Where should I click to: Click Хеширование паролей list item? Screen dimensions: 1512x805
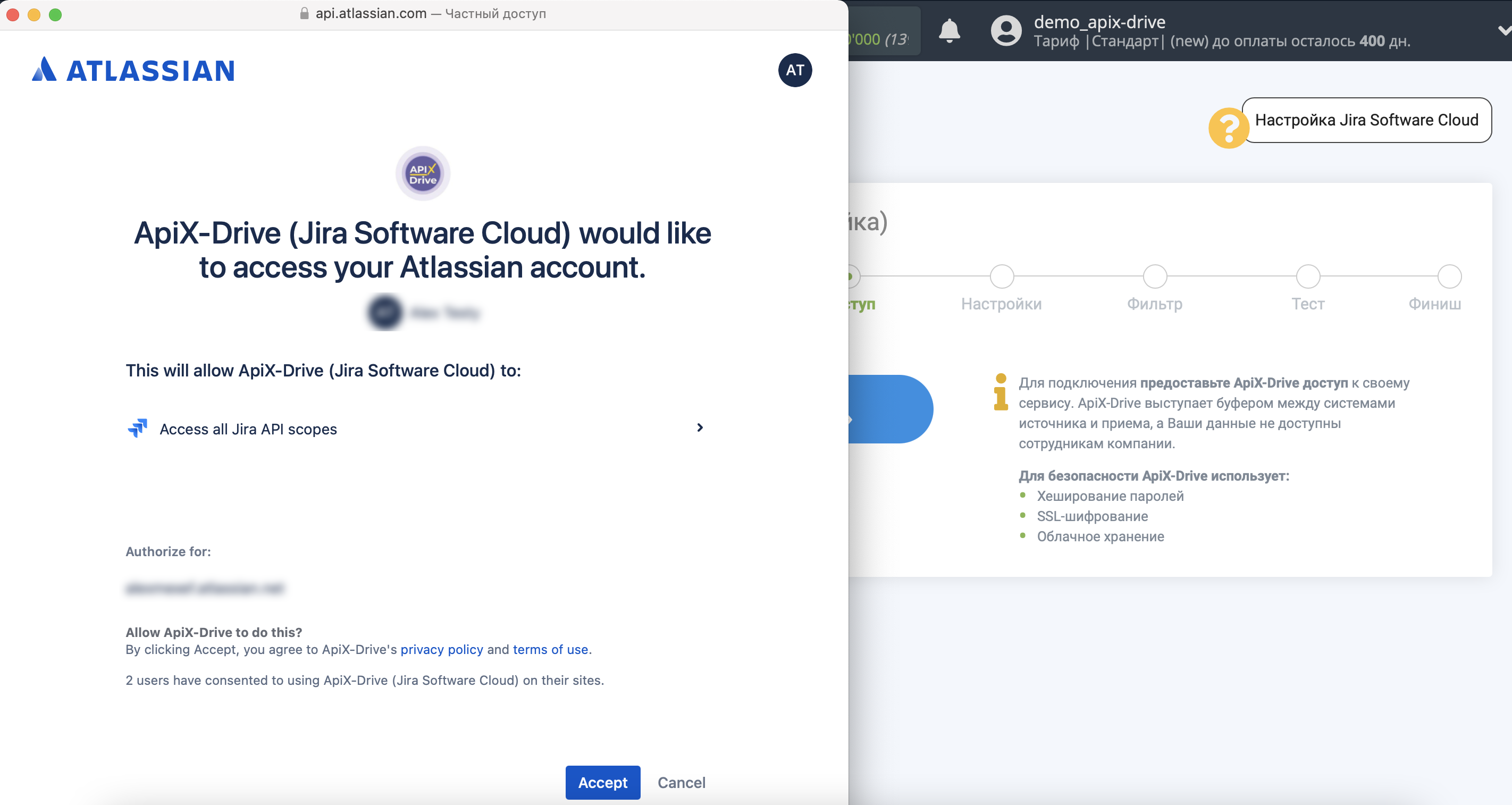pyautogui.click(x=1110, y=496)
